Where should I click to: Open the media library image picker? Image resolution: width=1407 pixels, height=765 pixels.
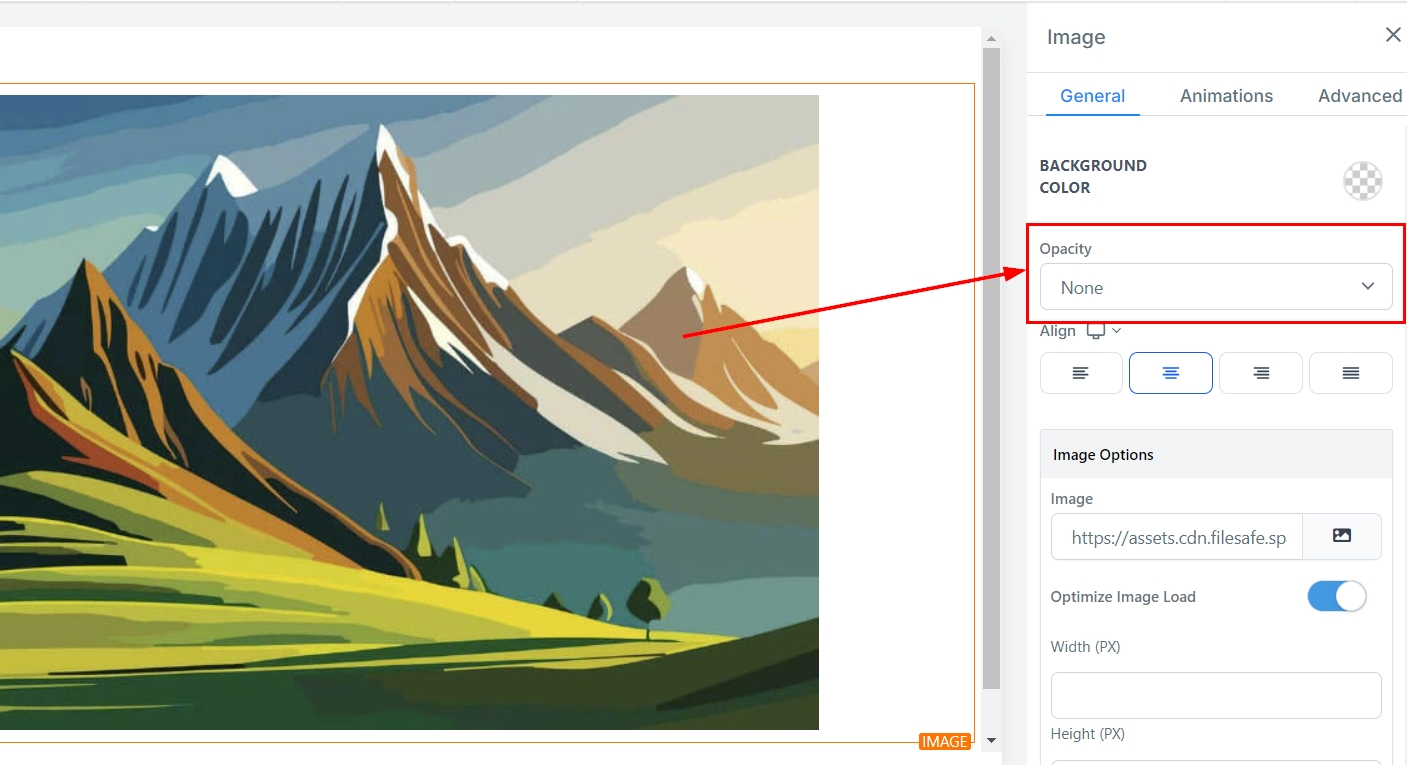[x=1342, y=537]
